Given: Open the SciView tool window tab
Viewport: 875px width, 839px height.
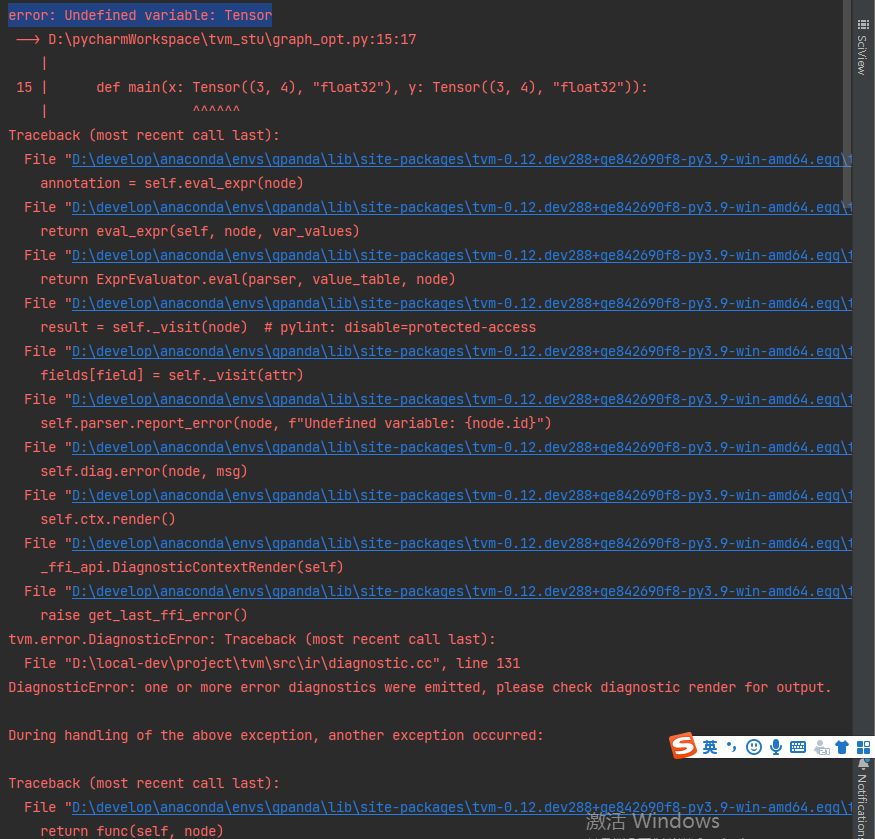Looking at the screenshot, I should tap(861, 55).
